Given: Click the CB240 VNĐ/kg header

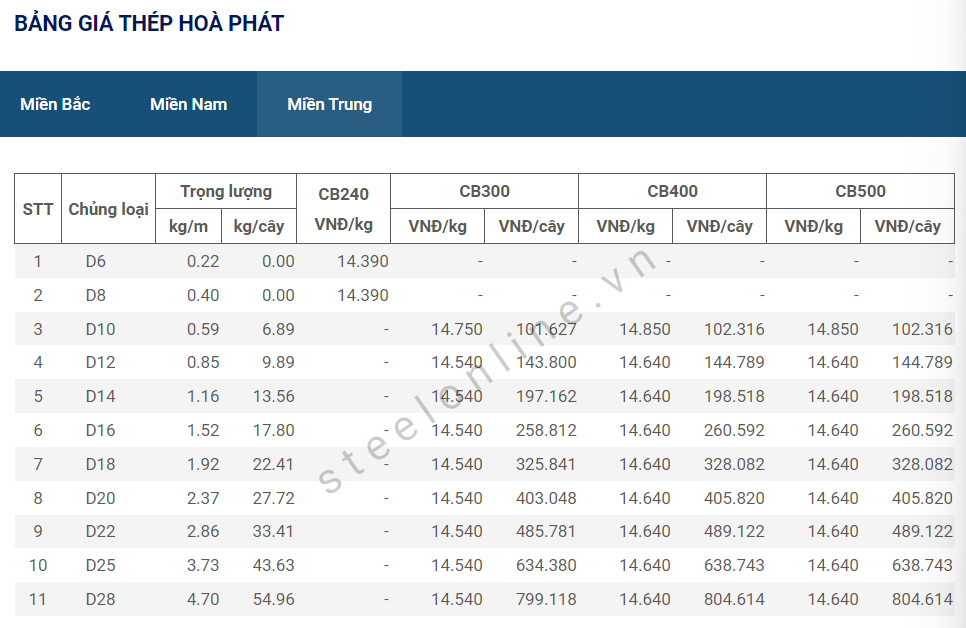Looking at the screenshot, I should (x=343, y=209).
